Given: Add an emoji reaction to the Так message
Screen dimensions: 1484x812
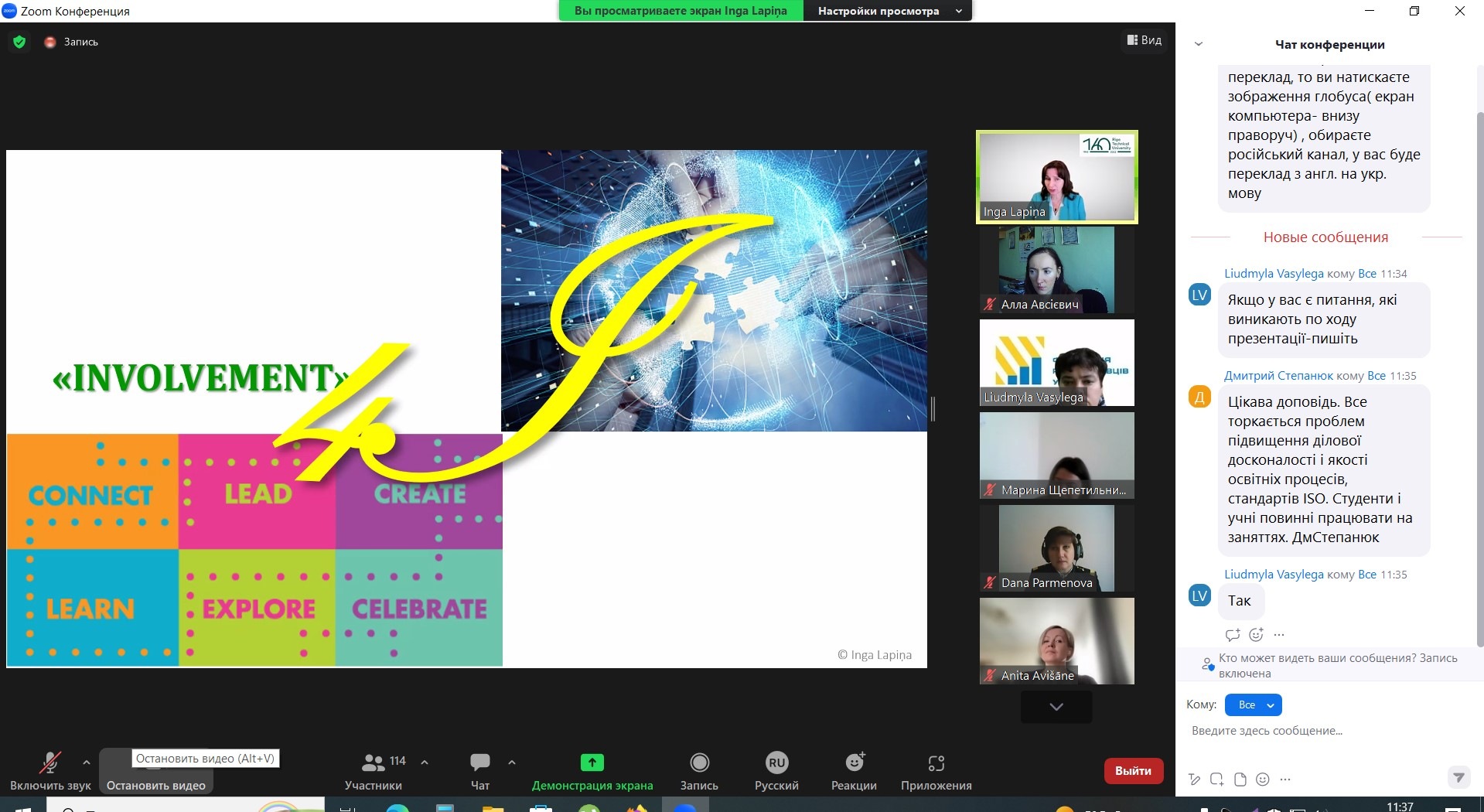Looking at the screenshot, I should pyautogui.click(x=1257, y=634).
